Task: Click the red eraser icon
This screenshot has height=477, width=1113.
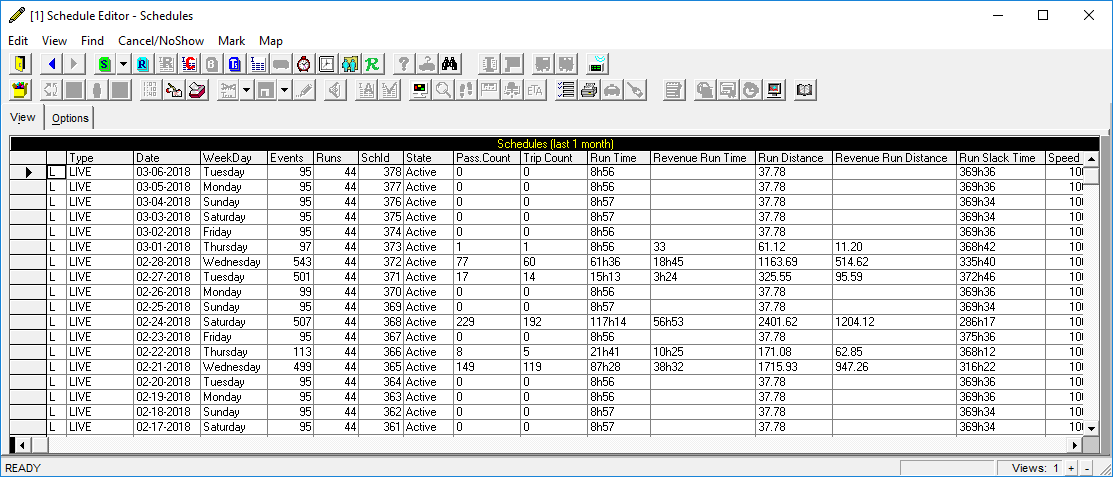Action: 197,90
